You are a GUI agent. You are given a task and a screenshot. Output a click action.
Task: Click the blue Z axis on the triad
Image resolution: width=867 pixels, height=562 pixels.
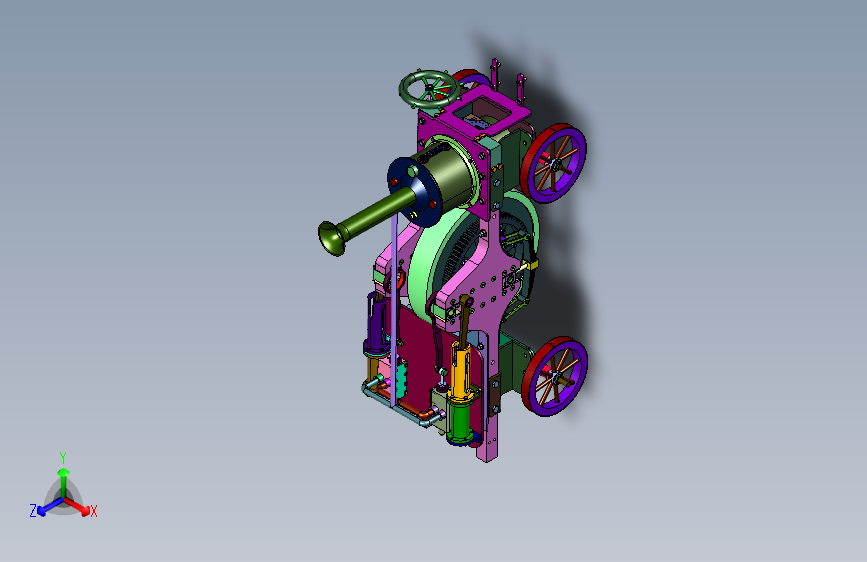point(46,507)
